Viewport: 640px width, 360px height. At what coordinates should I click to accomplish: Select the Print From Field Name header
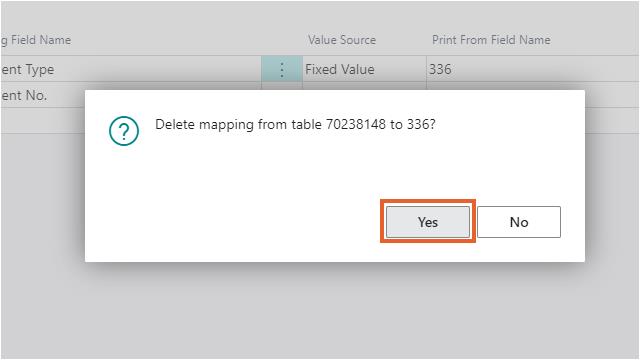(x=491, y=40)
